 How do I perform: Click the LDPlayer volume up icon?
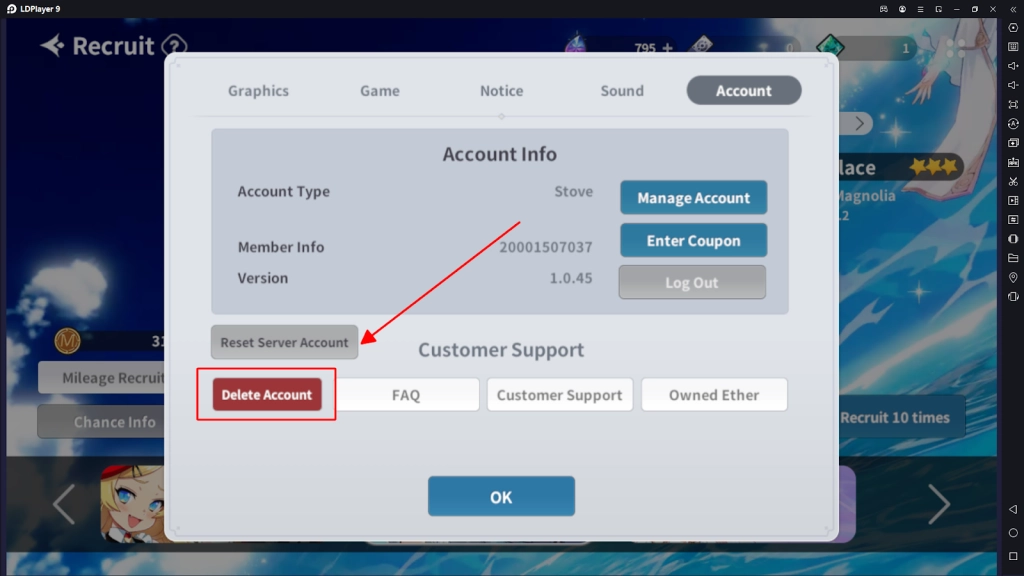1013,66
